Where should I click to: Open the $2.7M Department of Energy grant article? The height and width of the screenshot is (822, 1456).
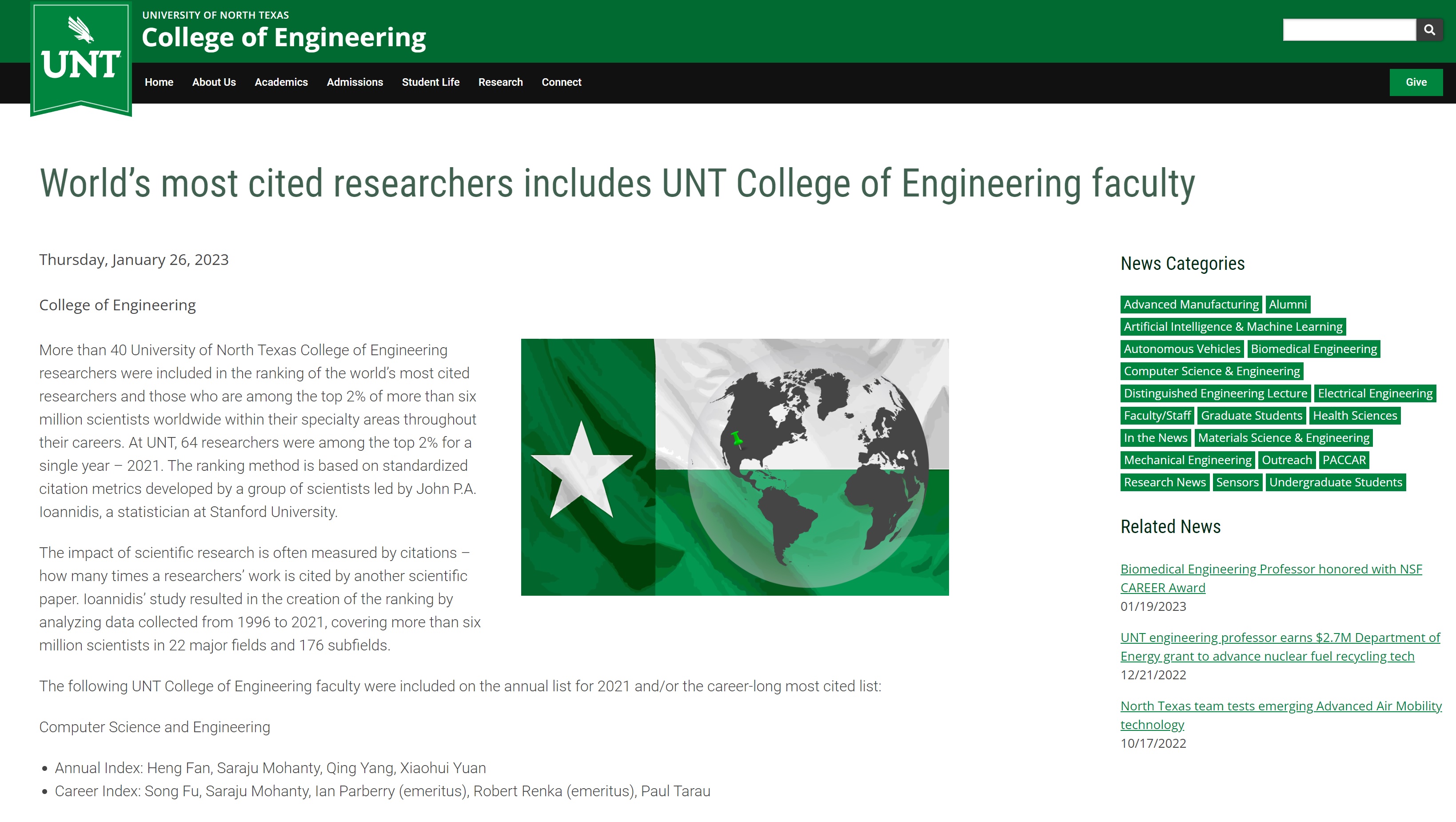click(1280, 647)
